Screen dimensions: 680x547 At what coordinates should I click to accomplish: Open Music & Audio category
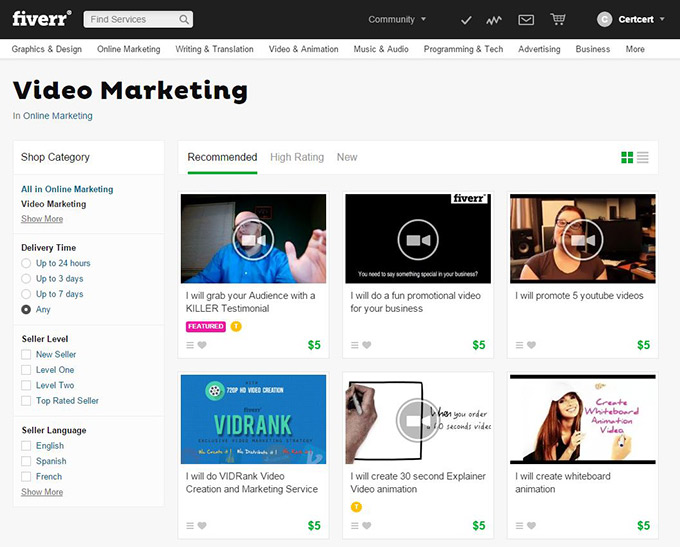pos(381,49)
